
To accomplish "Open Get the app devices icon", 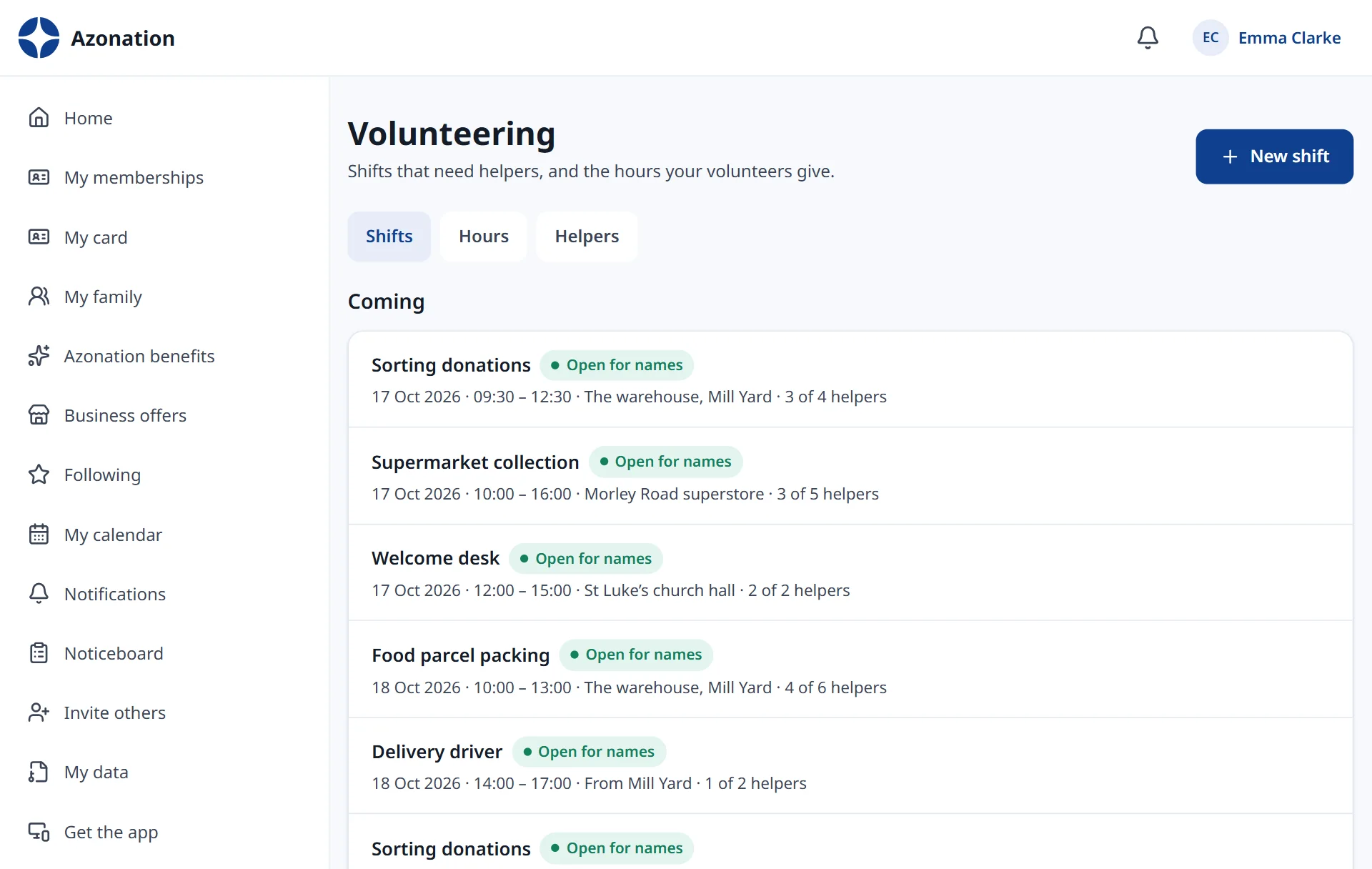I will coord(39,831).
